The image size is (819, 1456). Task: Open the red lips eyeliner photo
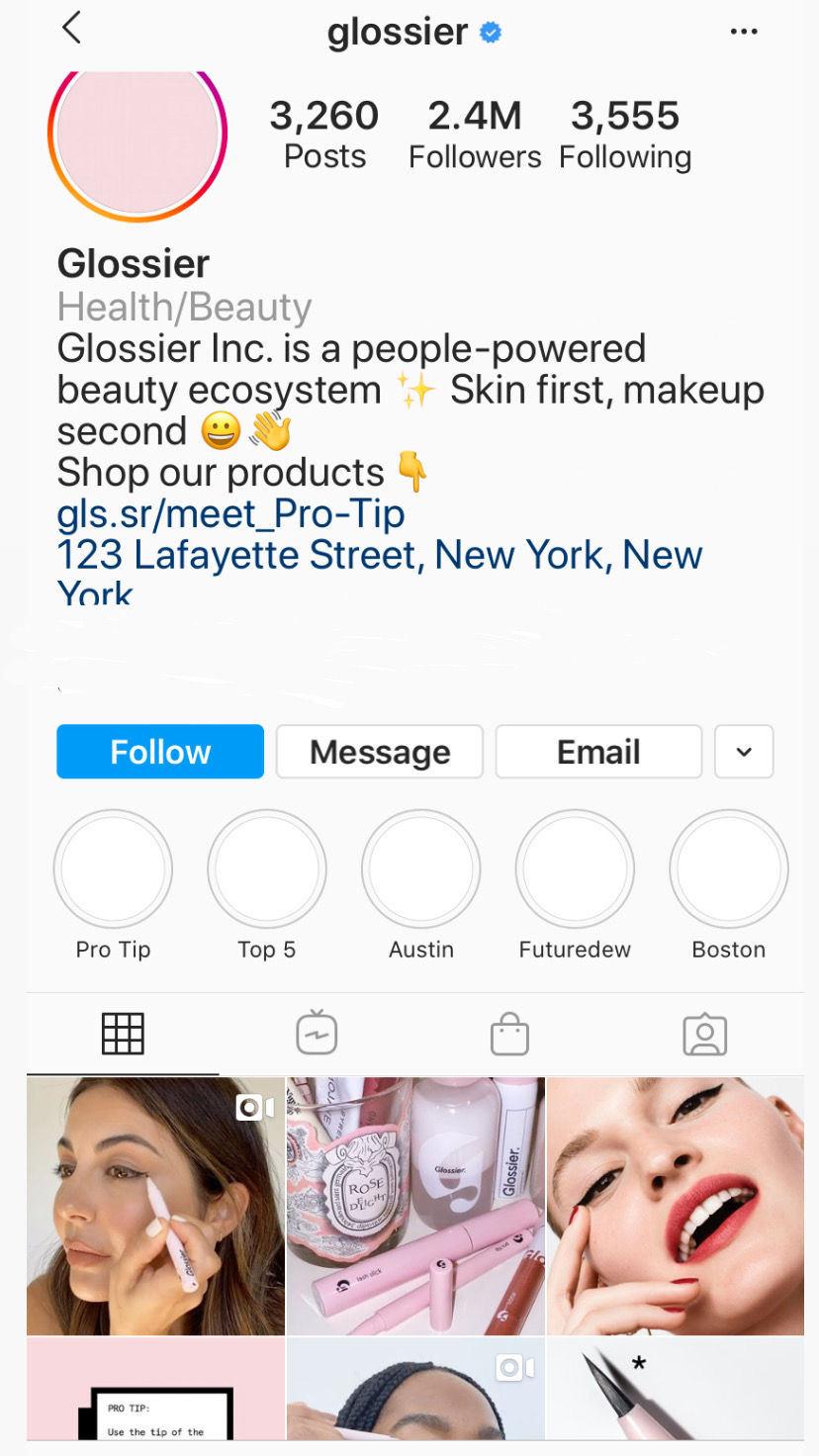click(x=676, y=1206)
